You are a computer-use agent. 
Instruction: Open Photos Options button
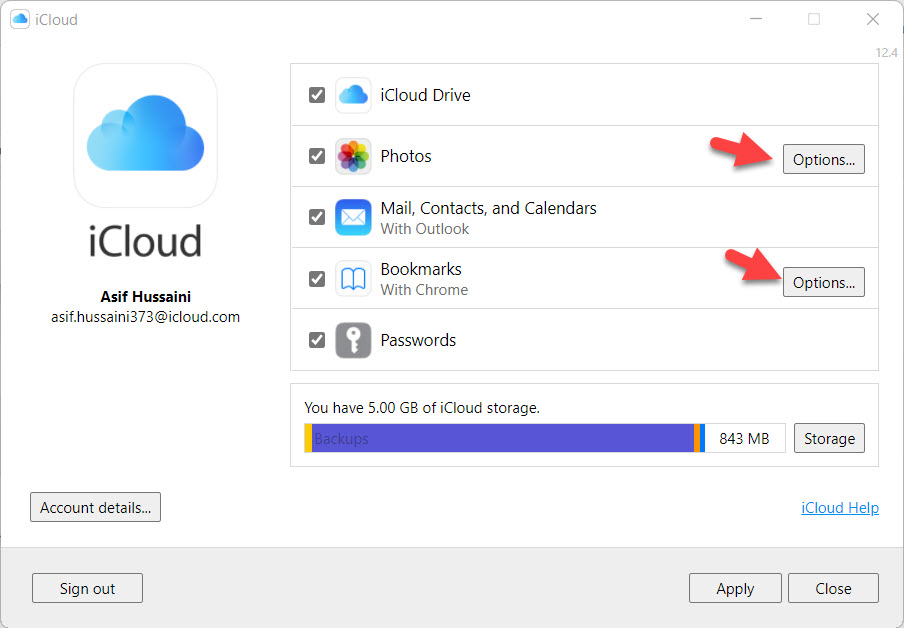tap(823, 159)
